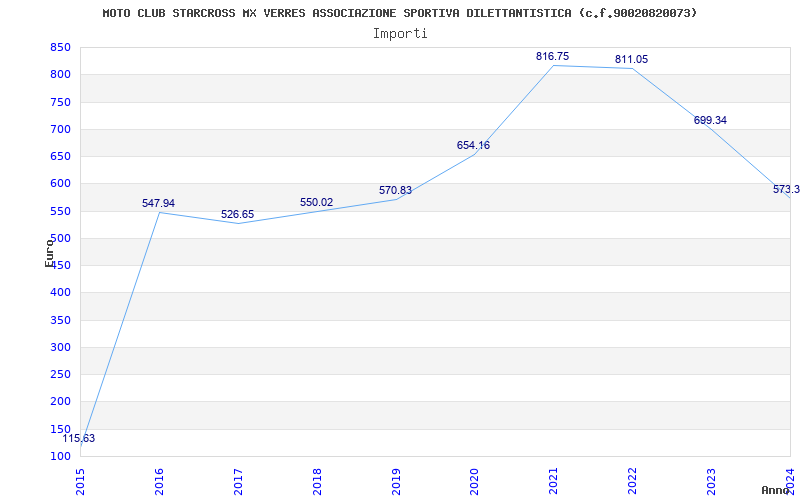Screen dimensions: 800x500
Task: Click the 115.63 data label
Action: [79, 439]
